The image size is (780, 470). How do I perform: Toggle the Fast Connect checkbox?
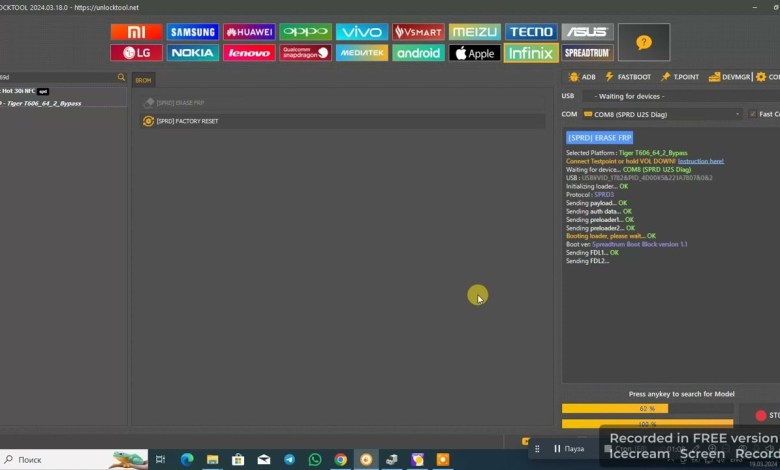point(752,114)
